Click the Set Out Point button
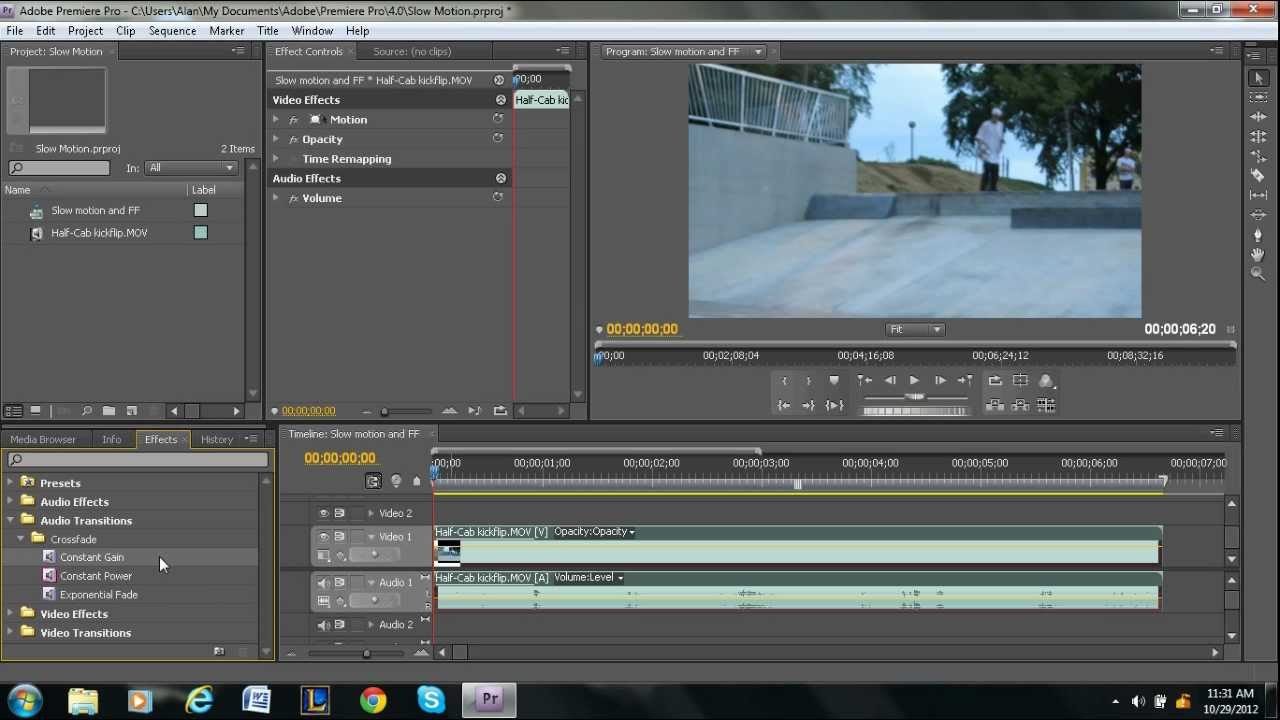 tap(809, 380)
